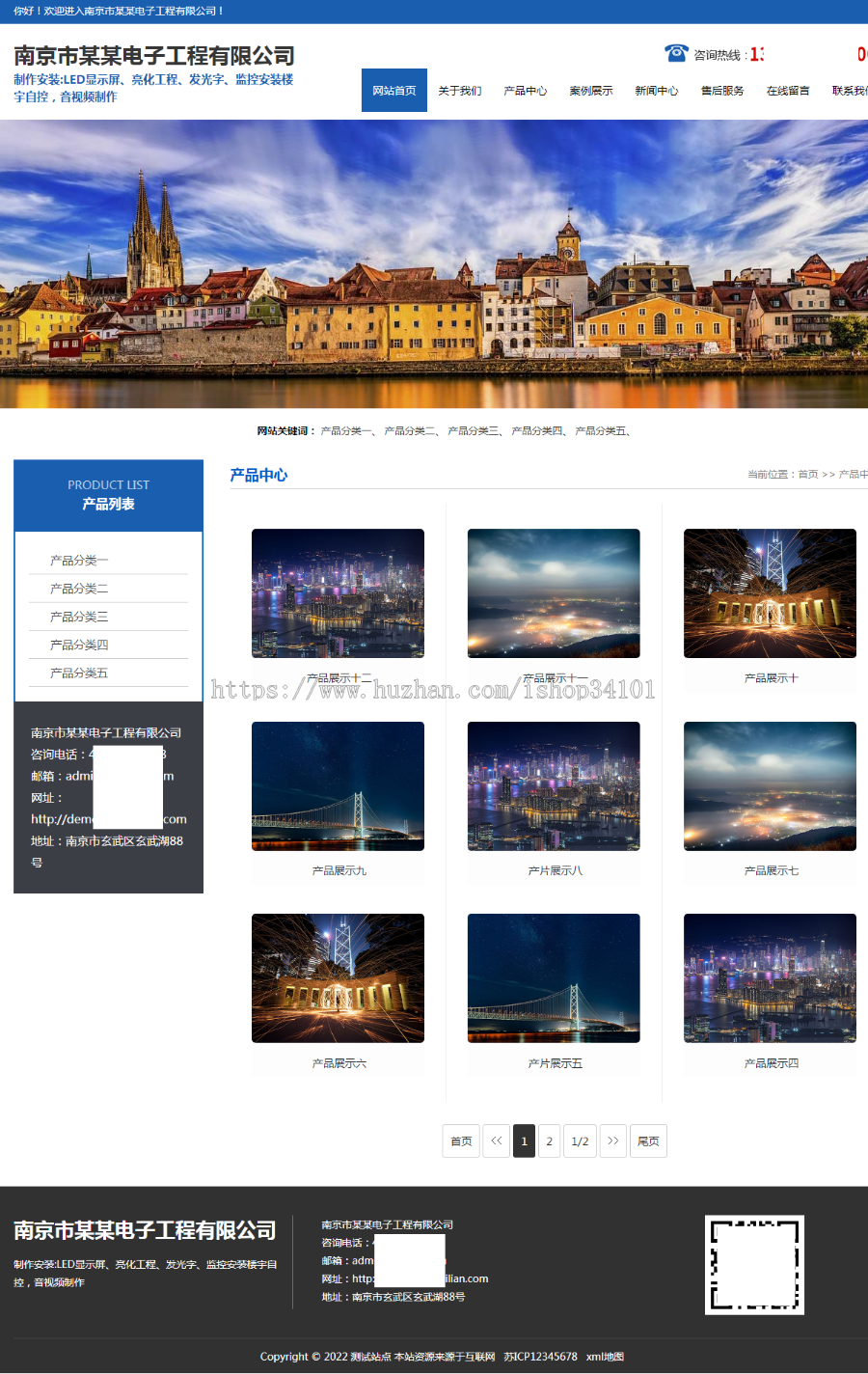The width and height of the screenshot is (868, 1374).
Task: Open the 关于我们 menu item
Action: (x=460, y=91)
